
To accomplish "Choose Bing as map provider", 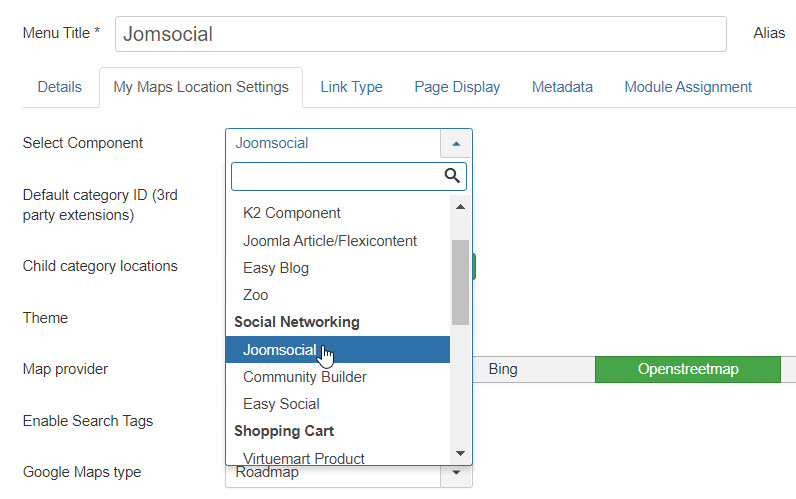I will coord(503,369).
